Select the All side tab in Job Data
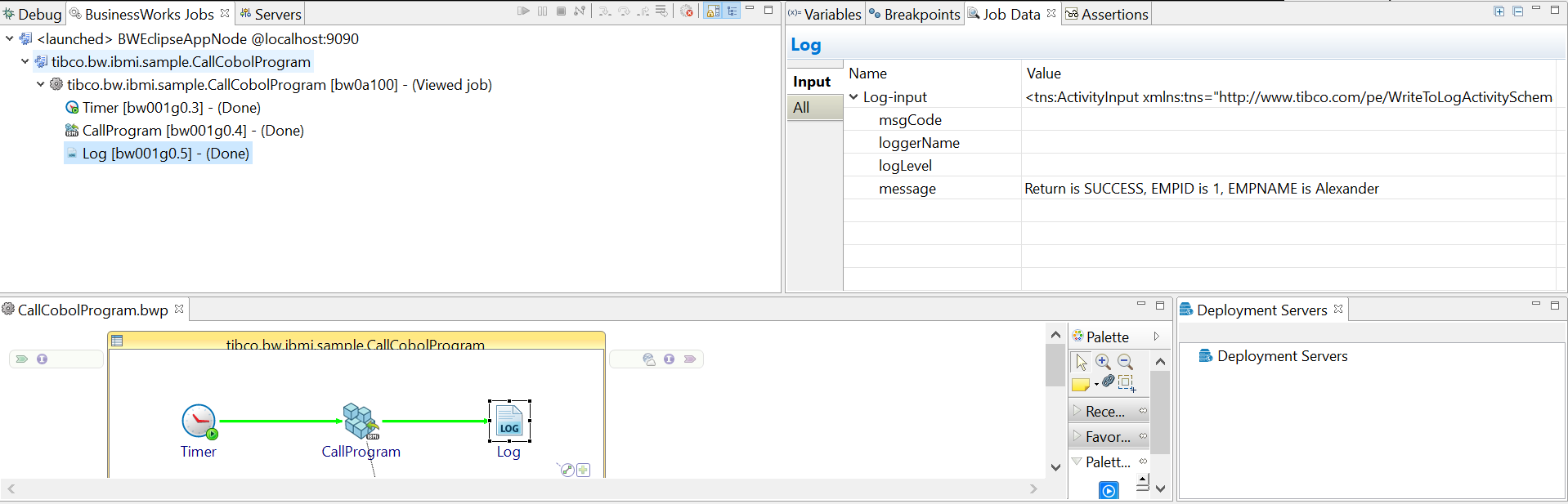Image resolution: width=1568 pixels, height=504 pixels. (x=814, y=107)
